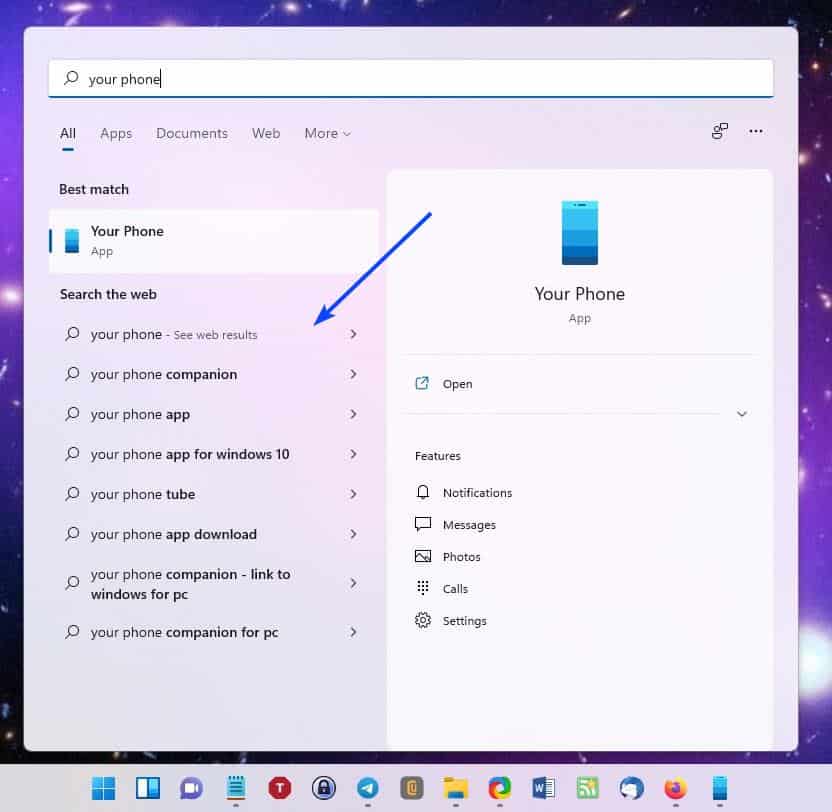Expand the chevron below Open in the preview pane
Viewport: 832px width, 812px height.
[x=742, y=414]
